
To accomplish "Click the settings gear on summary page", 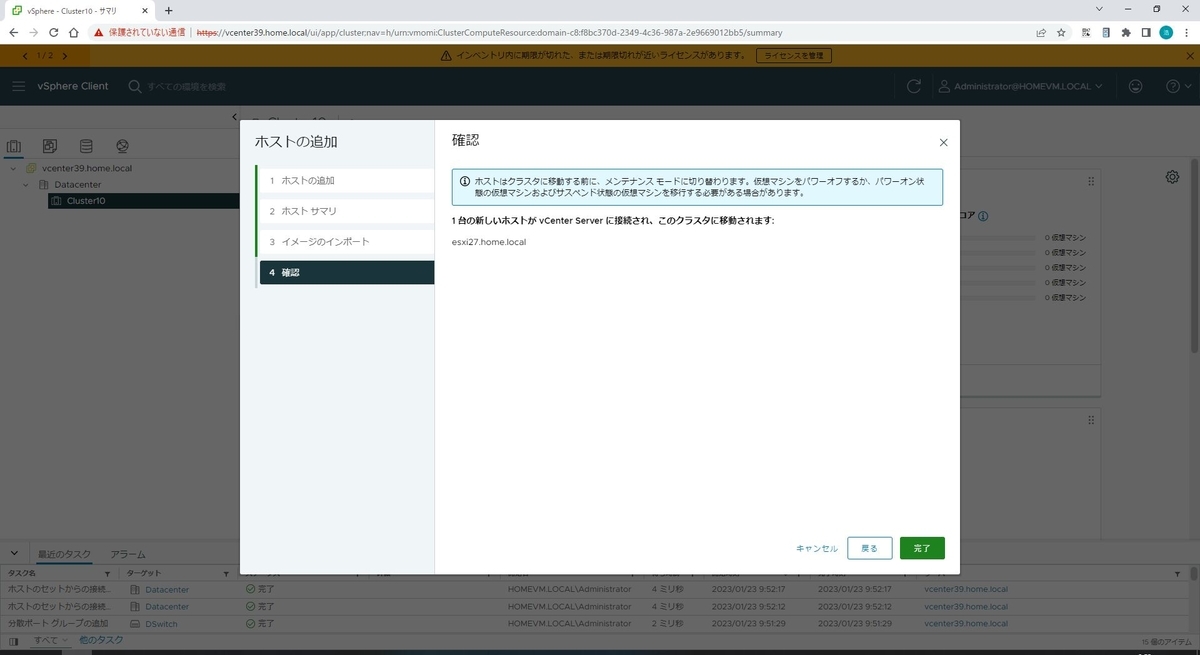I will (1172, 177).
